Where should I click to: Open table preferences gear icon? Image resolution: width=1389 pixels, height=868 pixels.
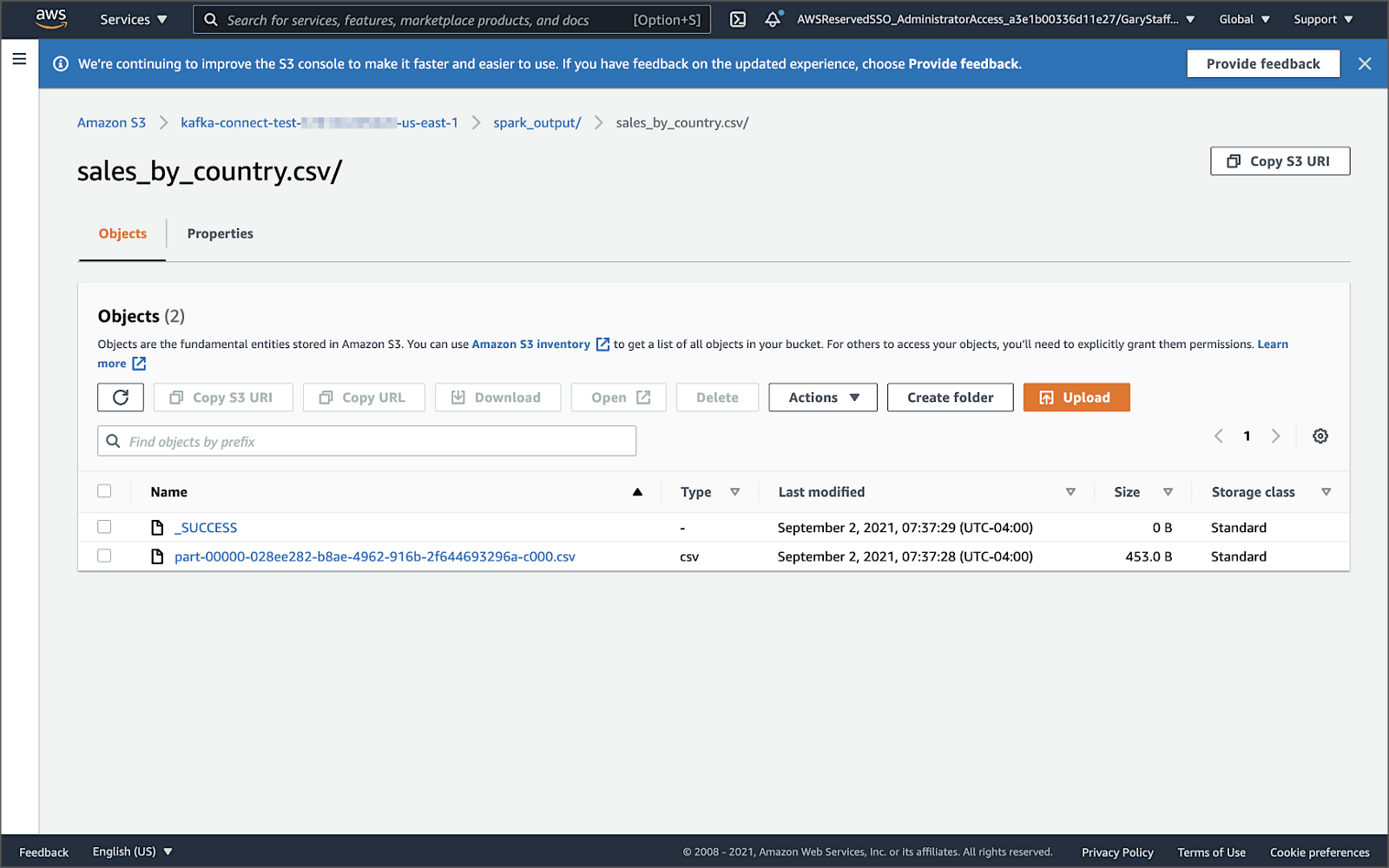pos(1320,436)
